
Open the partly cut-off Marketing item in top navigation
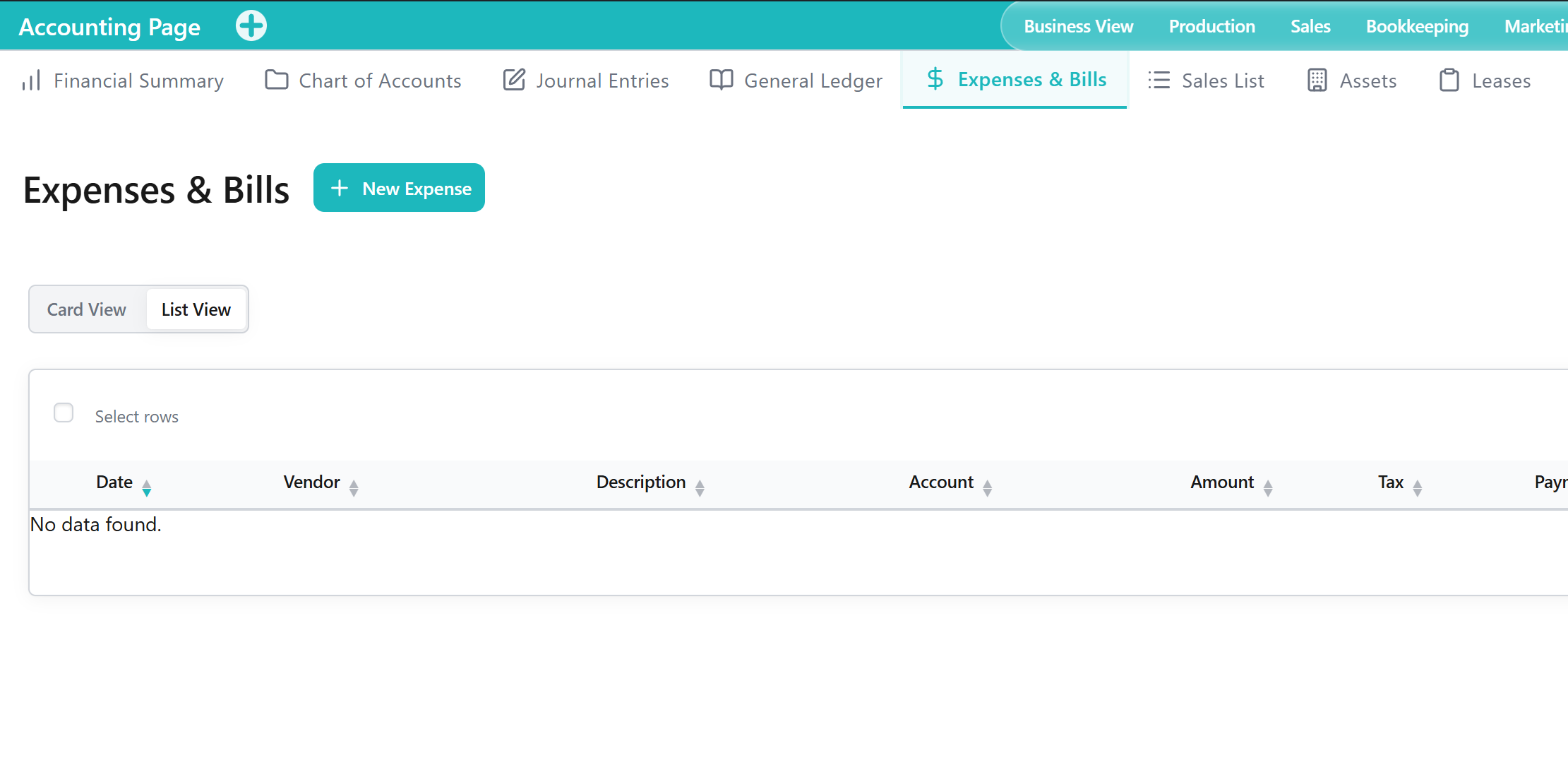click(1536, 26)
